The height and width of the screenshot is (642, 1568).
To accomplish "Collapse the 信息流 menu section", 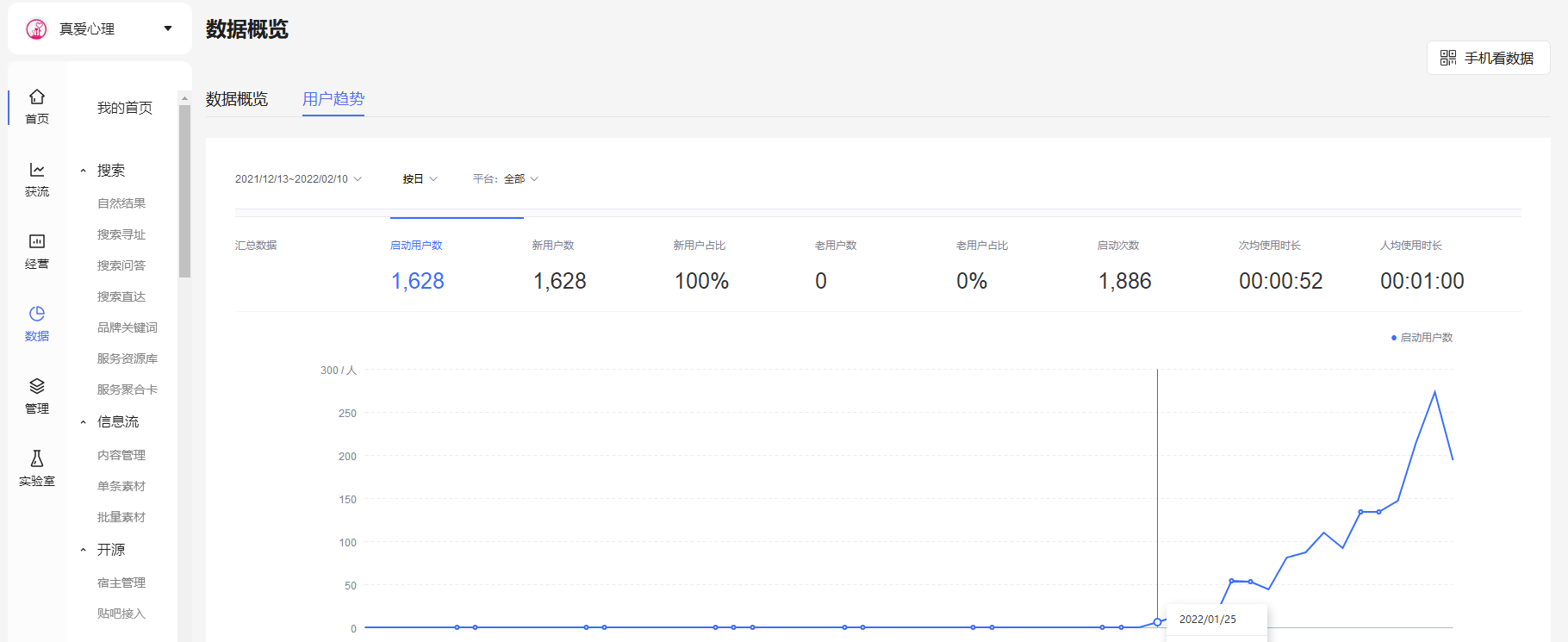I will coord(84,422).
